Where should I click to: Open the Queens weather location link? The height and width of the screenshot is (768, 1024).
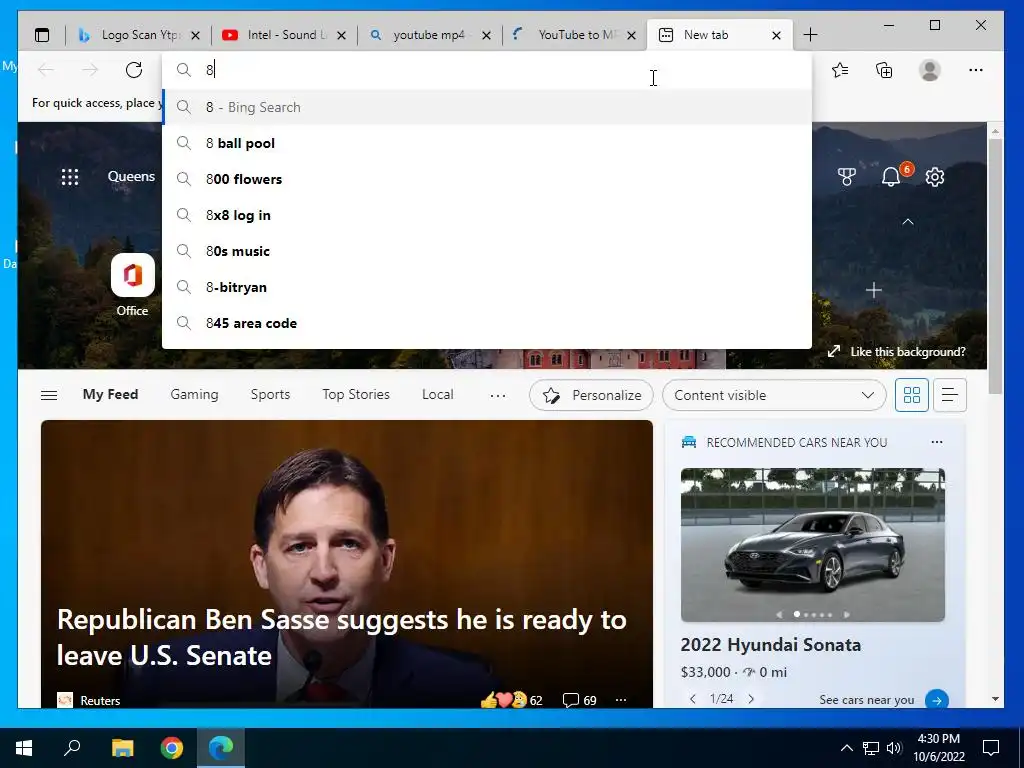pyautogui.click(x=131, y=176)
